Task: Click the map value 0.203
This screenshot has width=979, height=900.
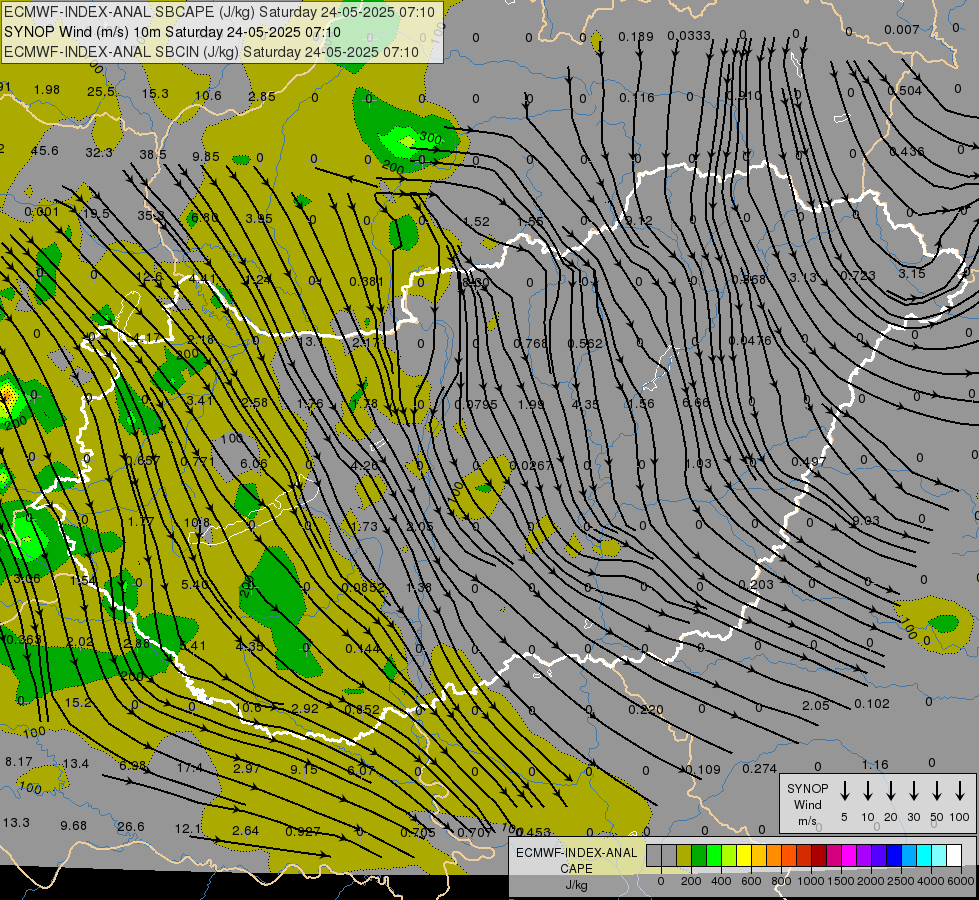Action: 755,585
